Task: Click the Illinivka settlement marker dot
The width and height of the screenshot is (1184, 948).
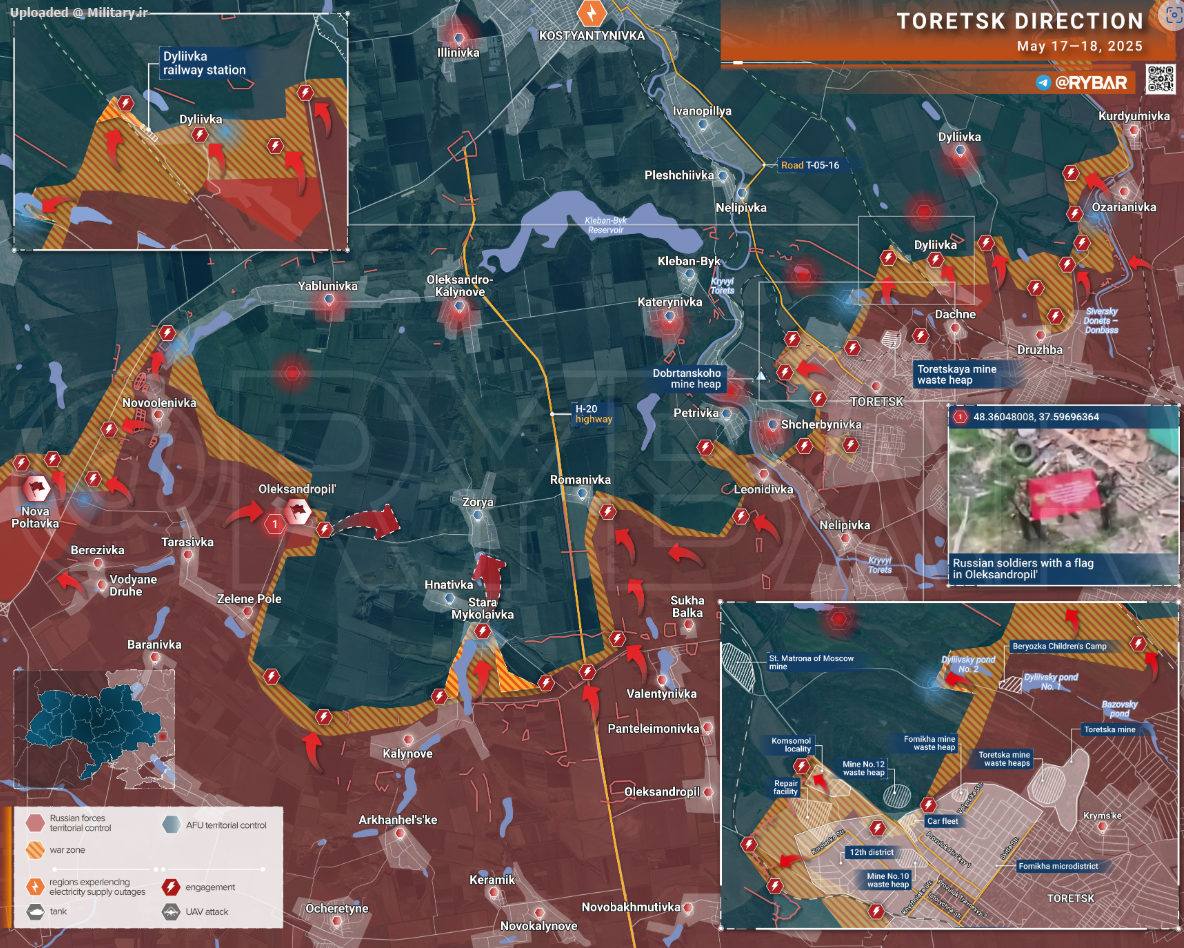Action: (x=458, y=37)
